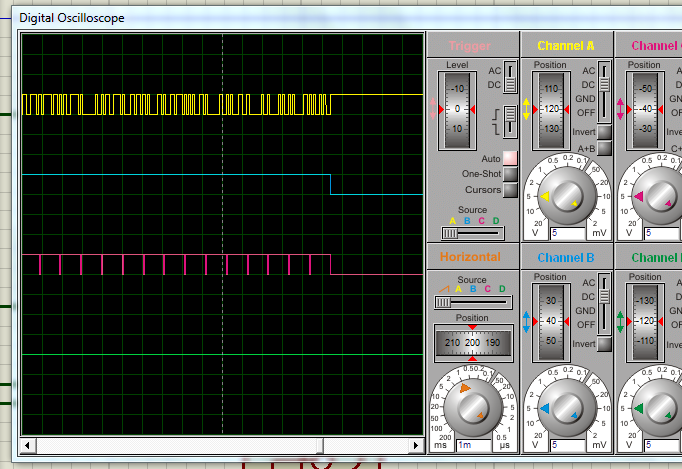Screen dimensions: 682x469
Task: Click the Trigger panel heading
Action: 469,46
